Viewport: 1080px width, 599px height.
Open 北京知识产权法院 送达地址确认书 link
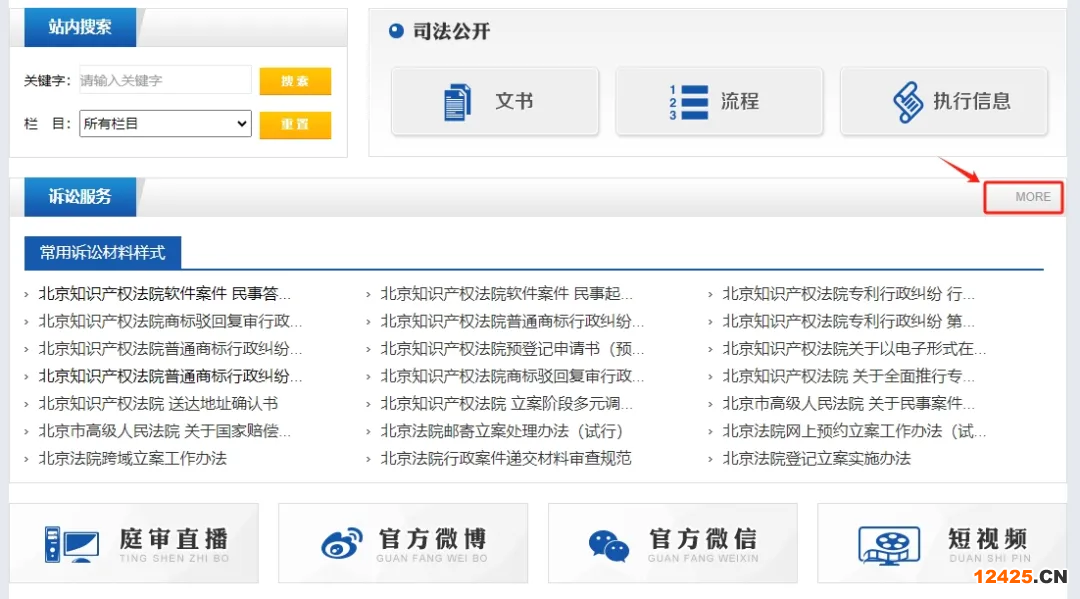click(158, 404)
